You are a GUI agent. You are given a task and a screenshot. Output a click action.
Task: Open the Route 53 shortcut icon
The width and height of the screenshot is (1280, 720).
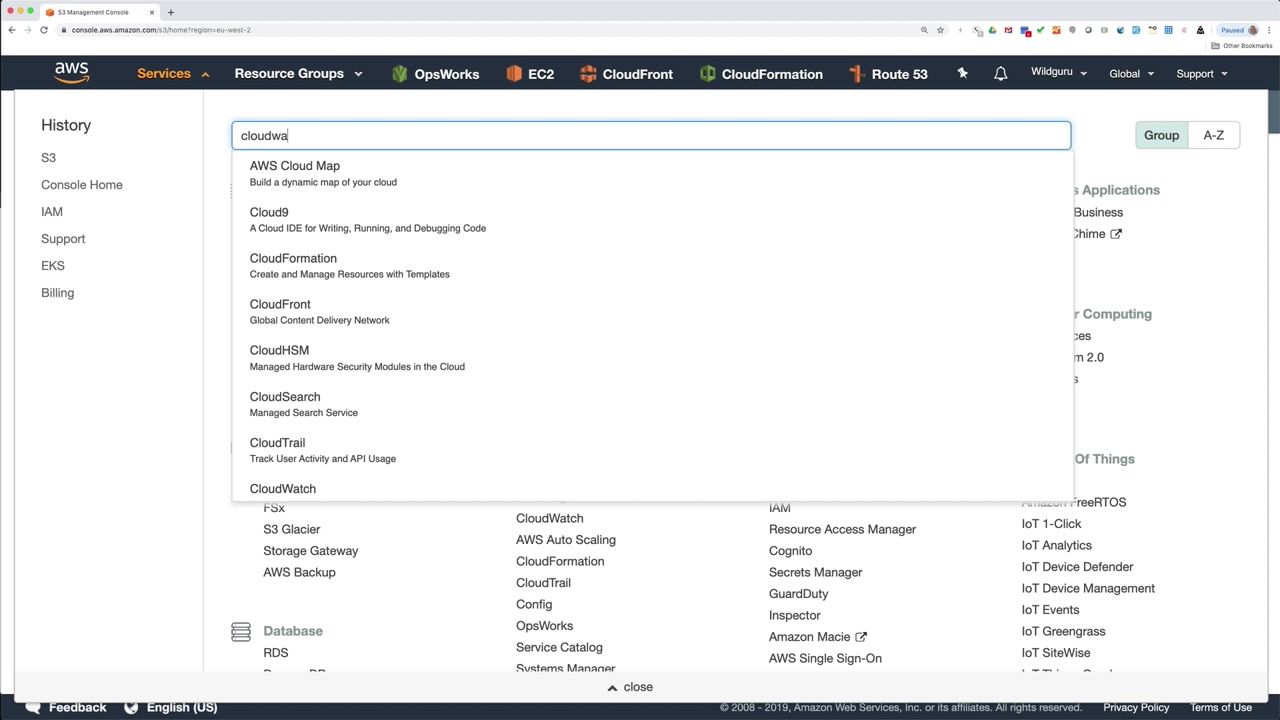pyautogui.click(x=856, y=74)
